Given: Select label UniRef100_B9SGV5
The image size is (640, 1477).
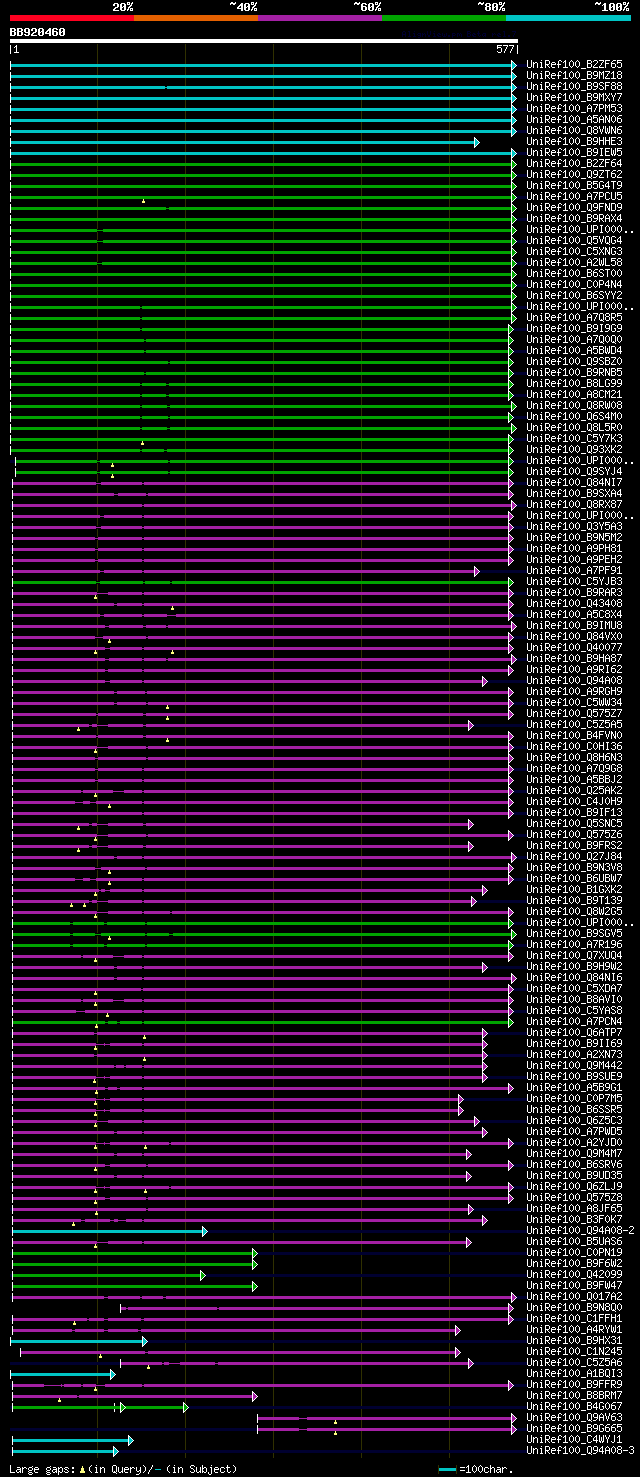Looking at the screenshot, I should coord(574,934).
